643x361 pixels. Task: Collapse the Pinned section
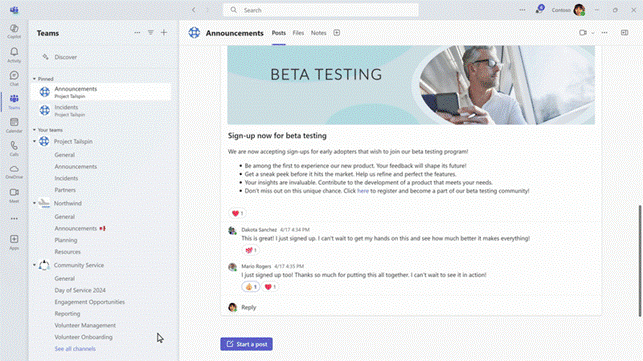tap(34, 79)
